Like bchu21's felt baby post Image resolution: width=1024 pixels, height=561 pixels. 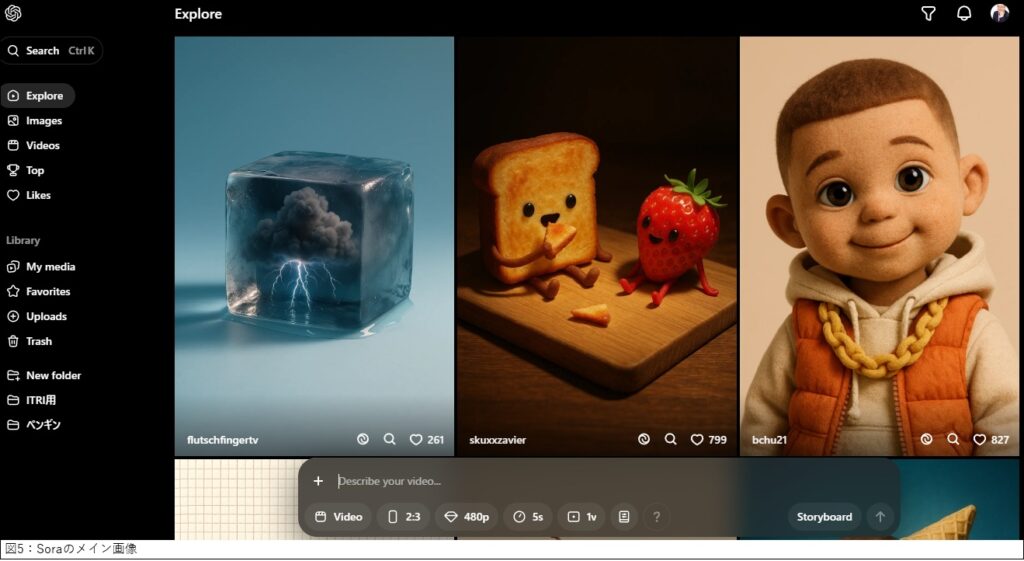coord(980,439)
